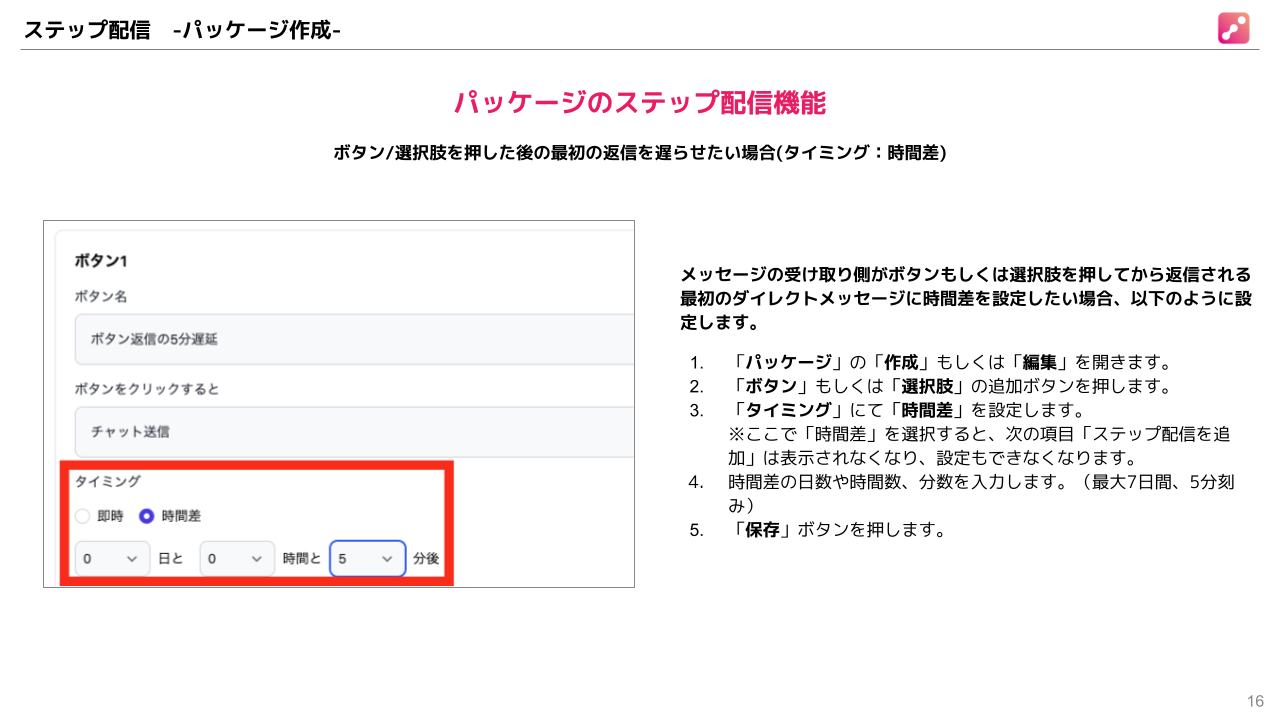Click the intro paragraph starting メッセージの受け取り側
This screenshot has height=720, width=1280.
[x=965, y=298]
